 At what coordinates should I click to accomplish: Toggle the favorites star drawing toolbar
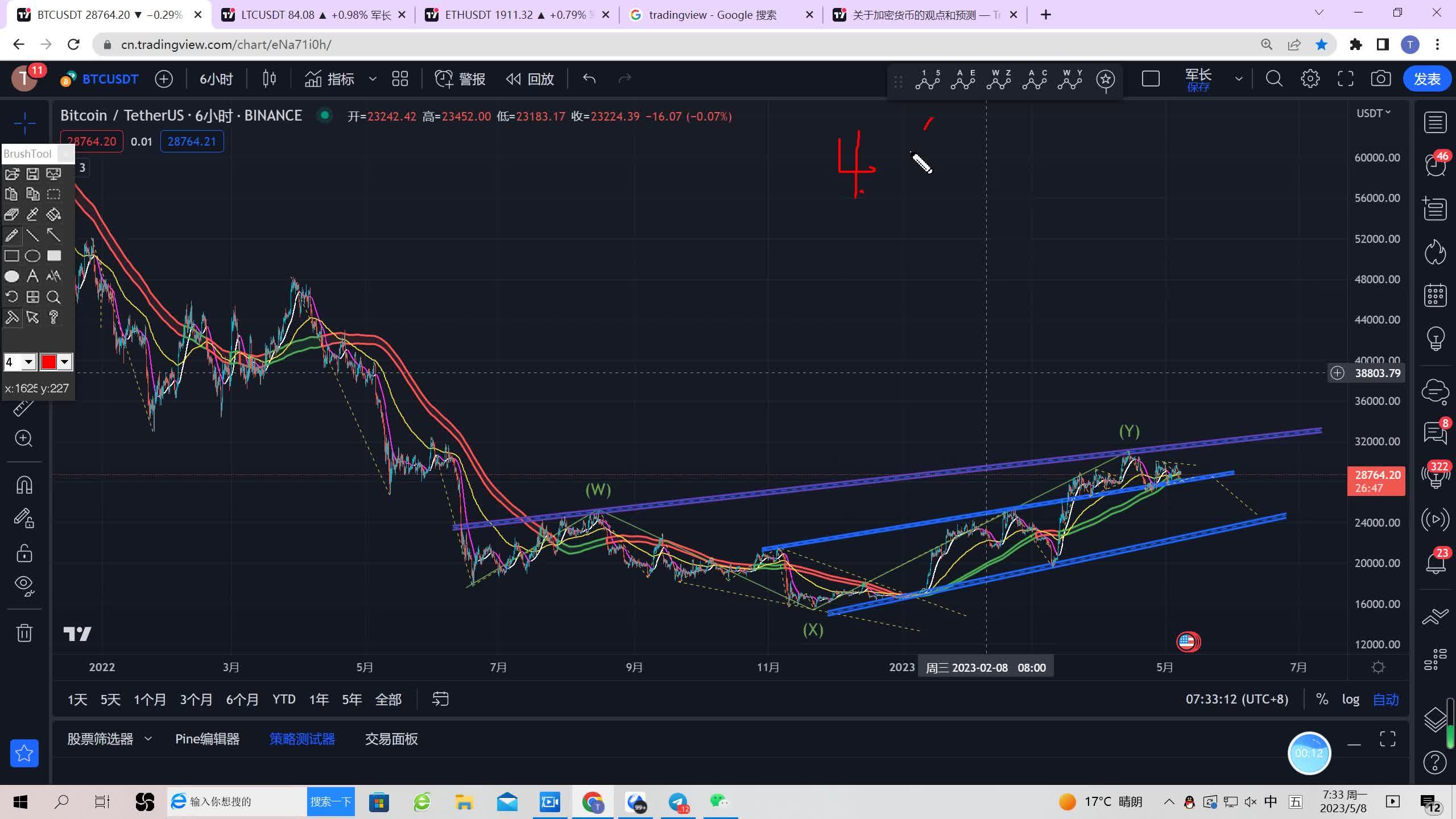[24, 753]
